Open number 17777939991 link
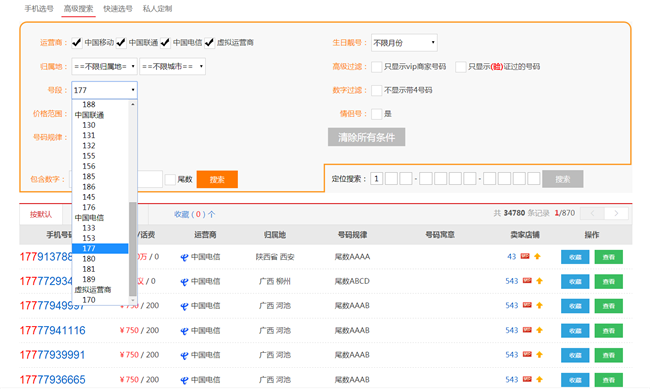The image size is (650, 390). coord(52,355)
